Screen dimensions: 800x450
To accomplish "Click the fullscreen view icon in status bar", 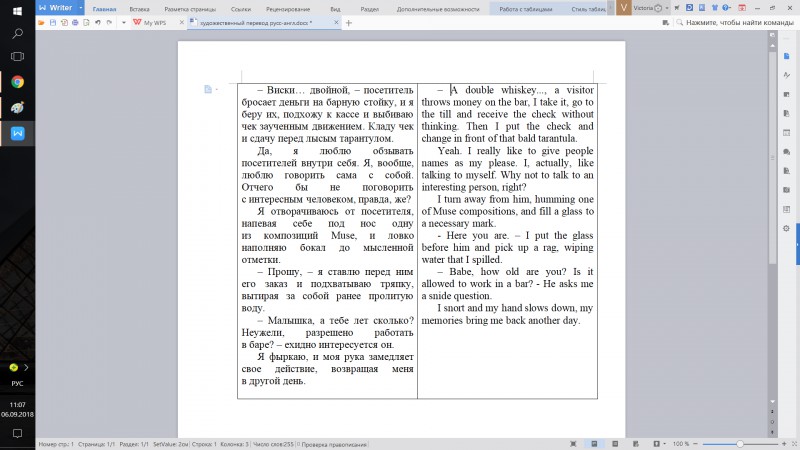I will pyautogui.click(x=573, y=444).
